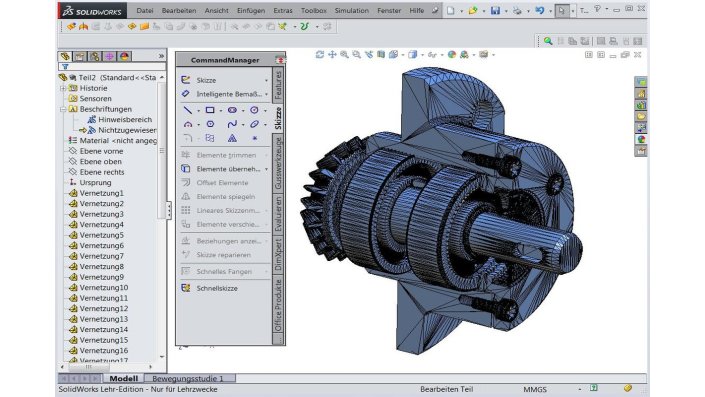This screenshot has height=397, width=705.
Task: Expand the Historie tree node
Action: pyautogui.click(x=63, y=88)
